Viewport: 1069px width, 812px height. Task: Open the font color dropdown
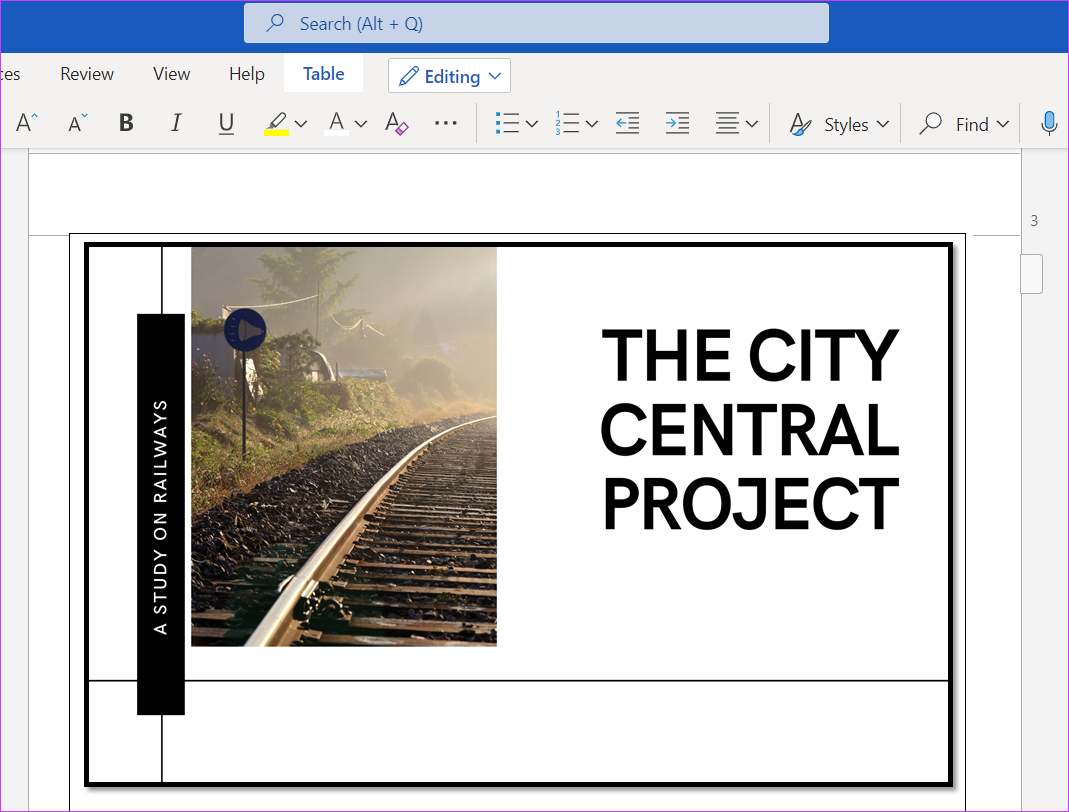click(x=360, y=122)
